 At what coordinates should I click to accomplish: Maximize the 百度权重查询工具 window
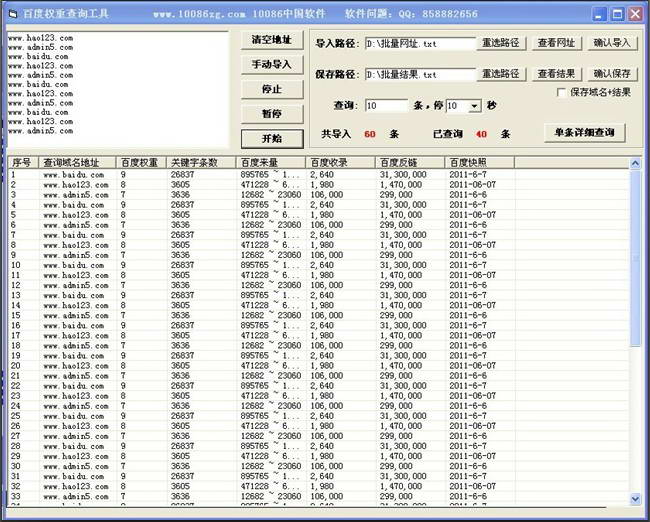617,15
